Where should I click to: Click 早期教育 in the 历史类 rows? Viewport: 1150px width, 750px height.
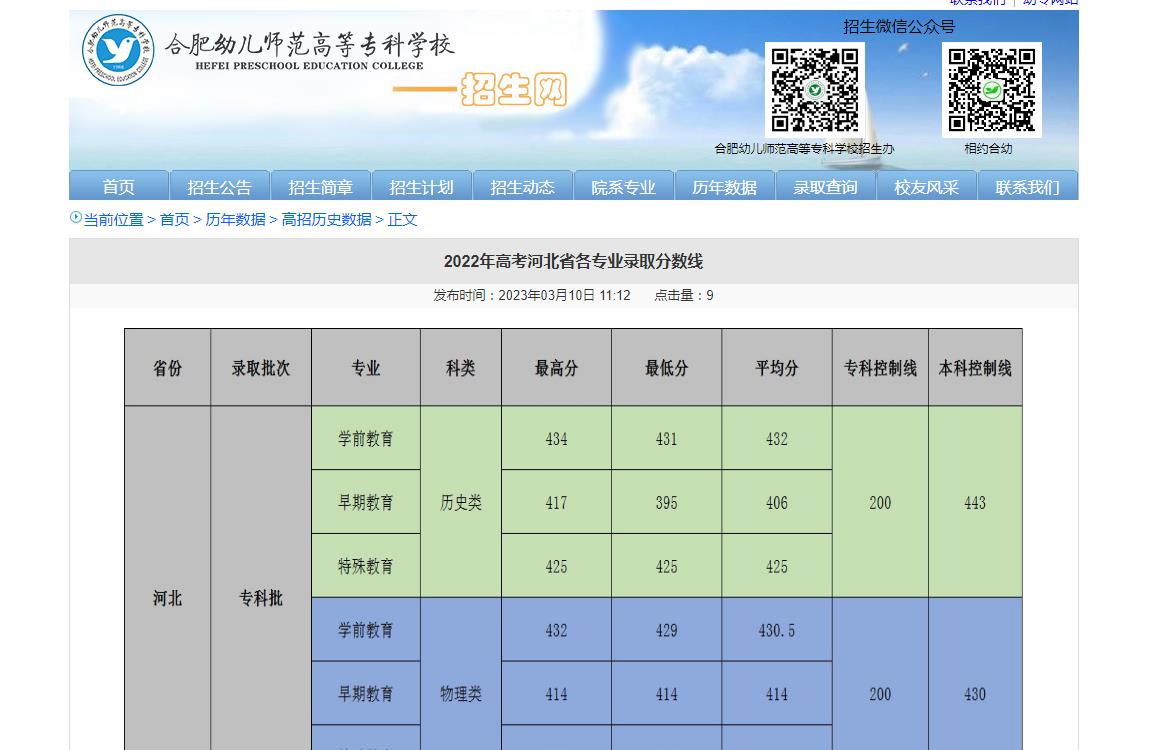pos(366,502)
